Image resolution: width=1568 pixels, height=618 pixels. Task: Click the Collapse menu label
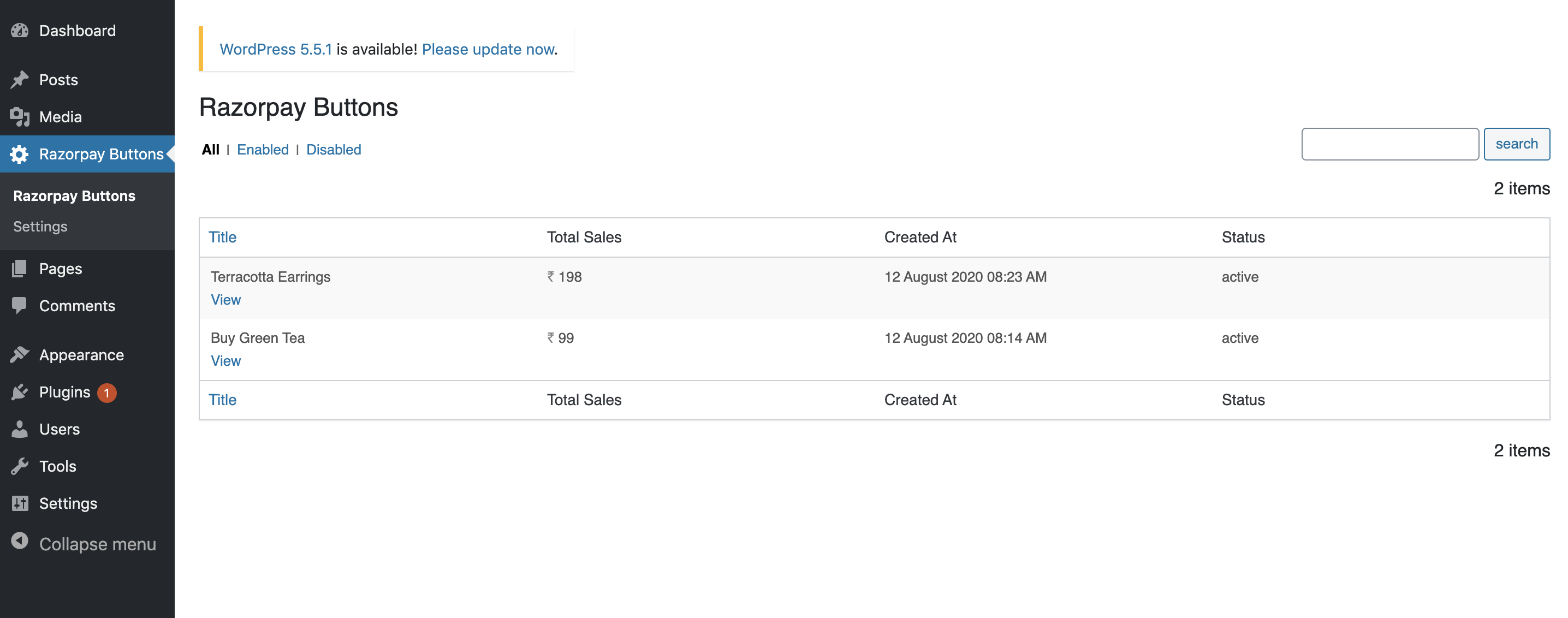(97, 544)
